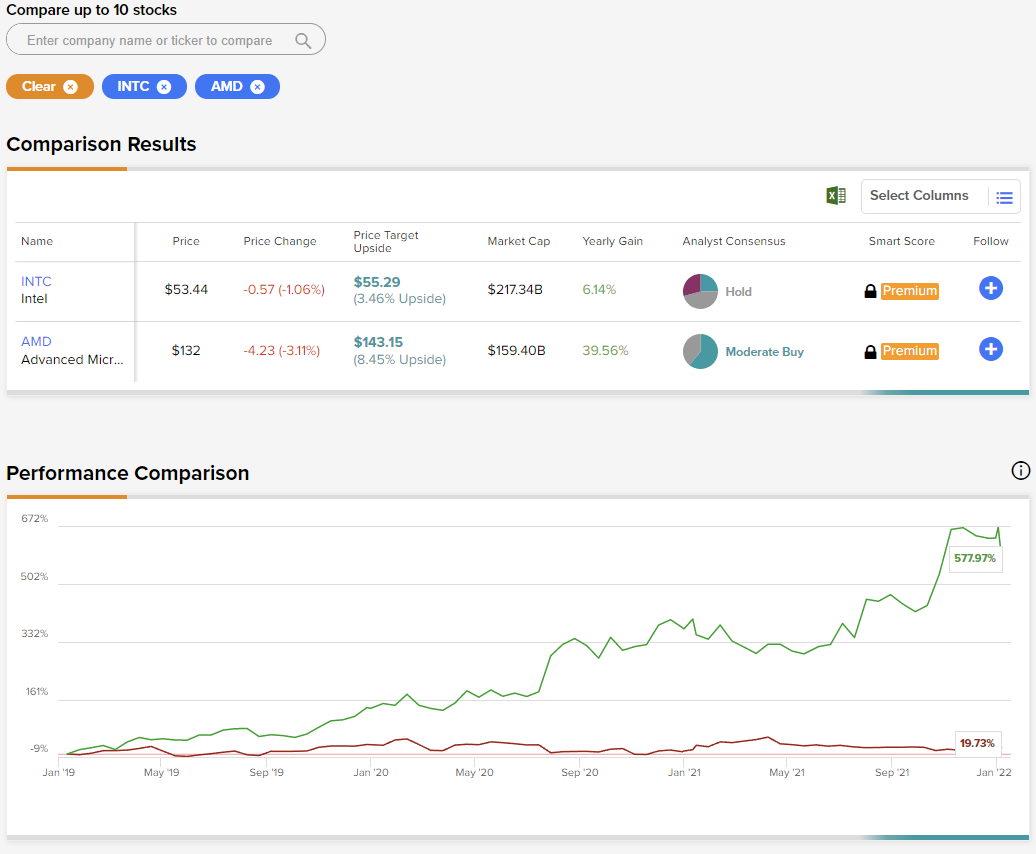Click AMD price change -4.23 (-3.11%)
Viewport: 1036px width, 854px height.
281,350
